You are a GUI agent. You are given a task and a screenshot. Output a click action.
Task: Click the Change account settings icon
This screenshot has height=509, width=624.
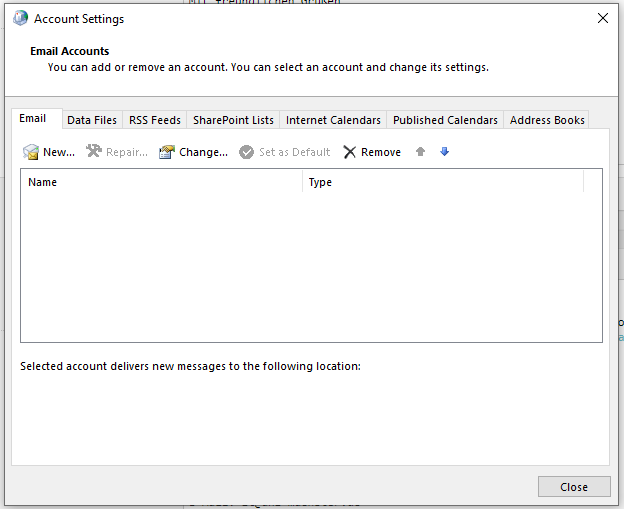pyautogui.click(x=167, y=152)
